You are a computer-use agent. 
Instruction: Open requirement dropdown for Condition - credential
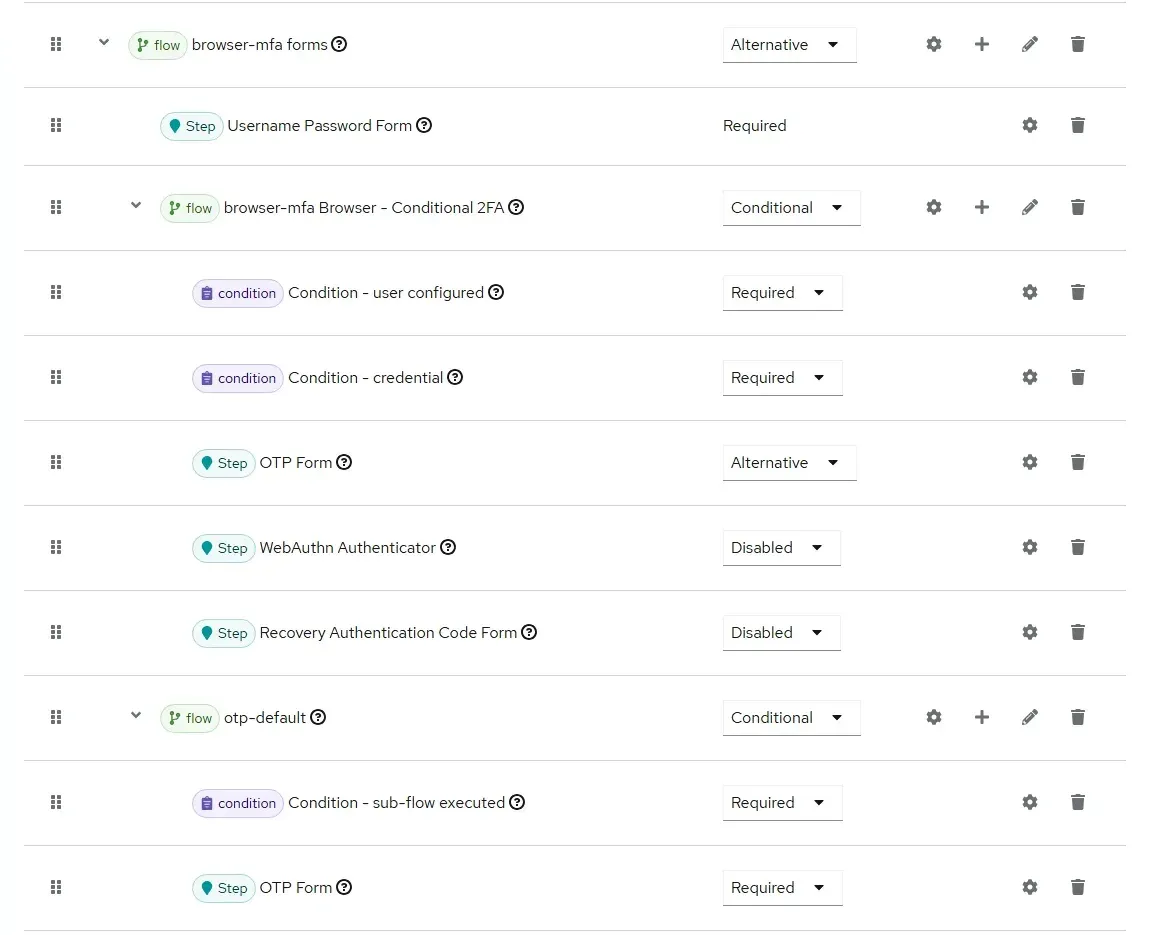783,378
